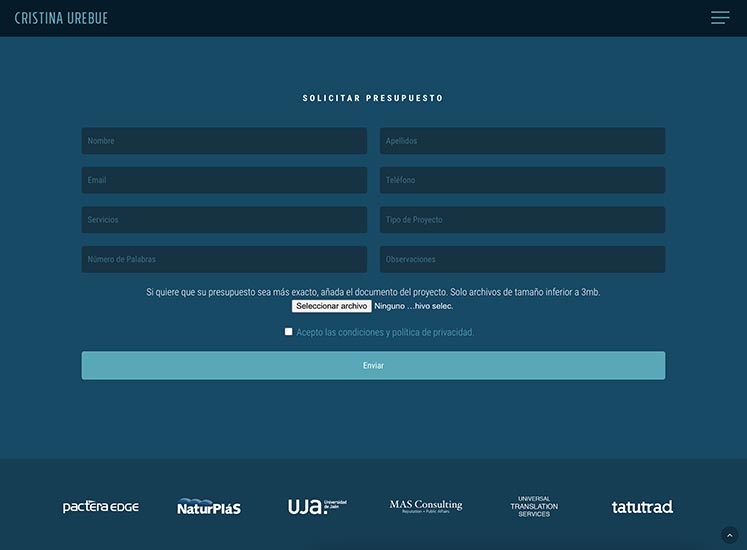Focus the Email input field
747x550 pixels.
pyautogui.click(x=224, y=180)
